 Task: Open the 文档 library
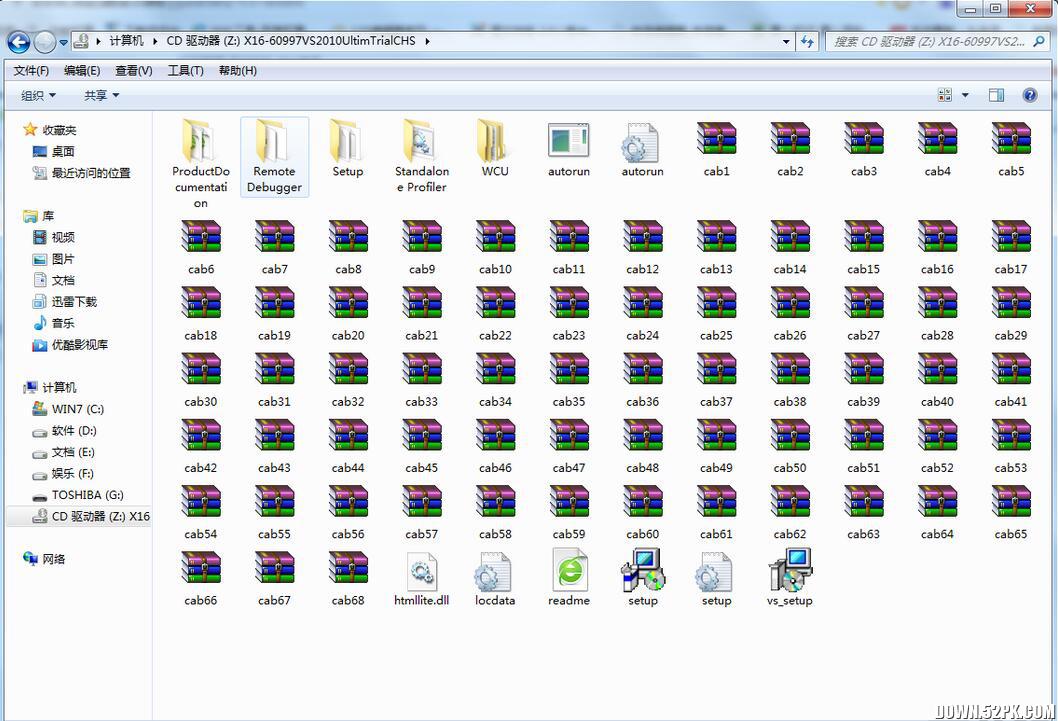click(63, 281)
